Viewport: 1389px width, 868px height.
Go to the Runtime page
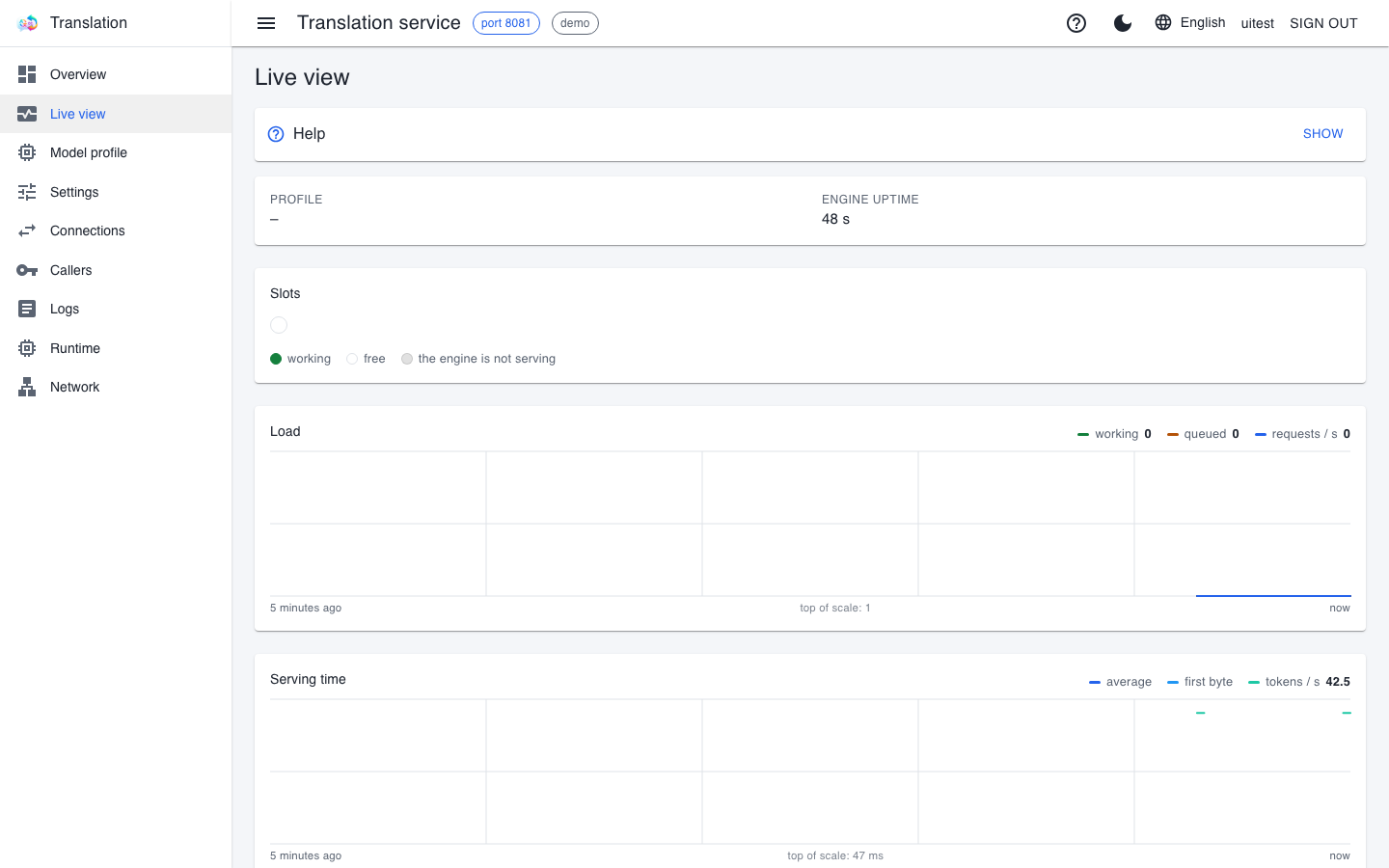(x=116, y=348)
